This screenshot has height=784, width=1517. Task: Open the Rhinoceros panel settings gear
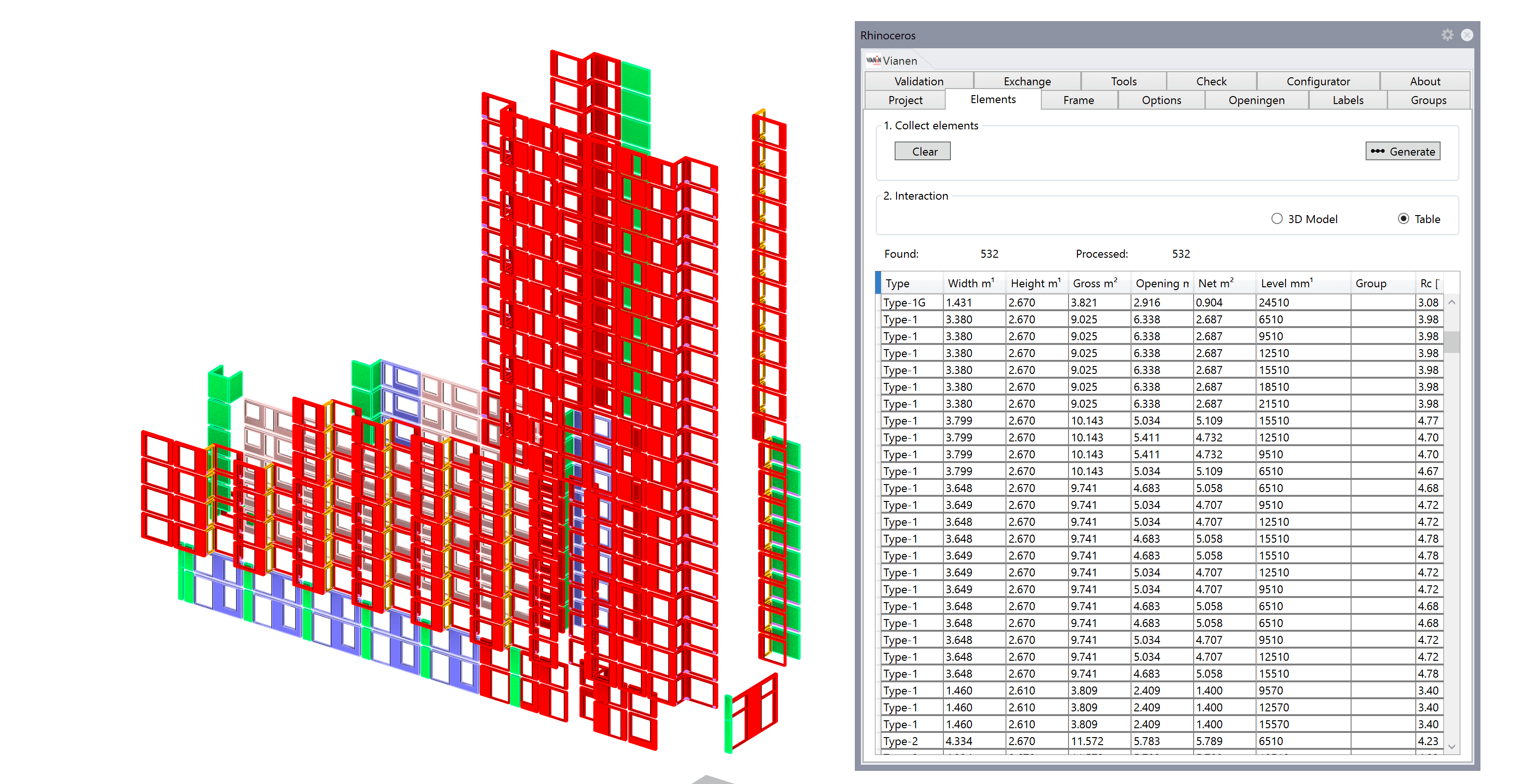(1447, 35)
